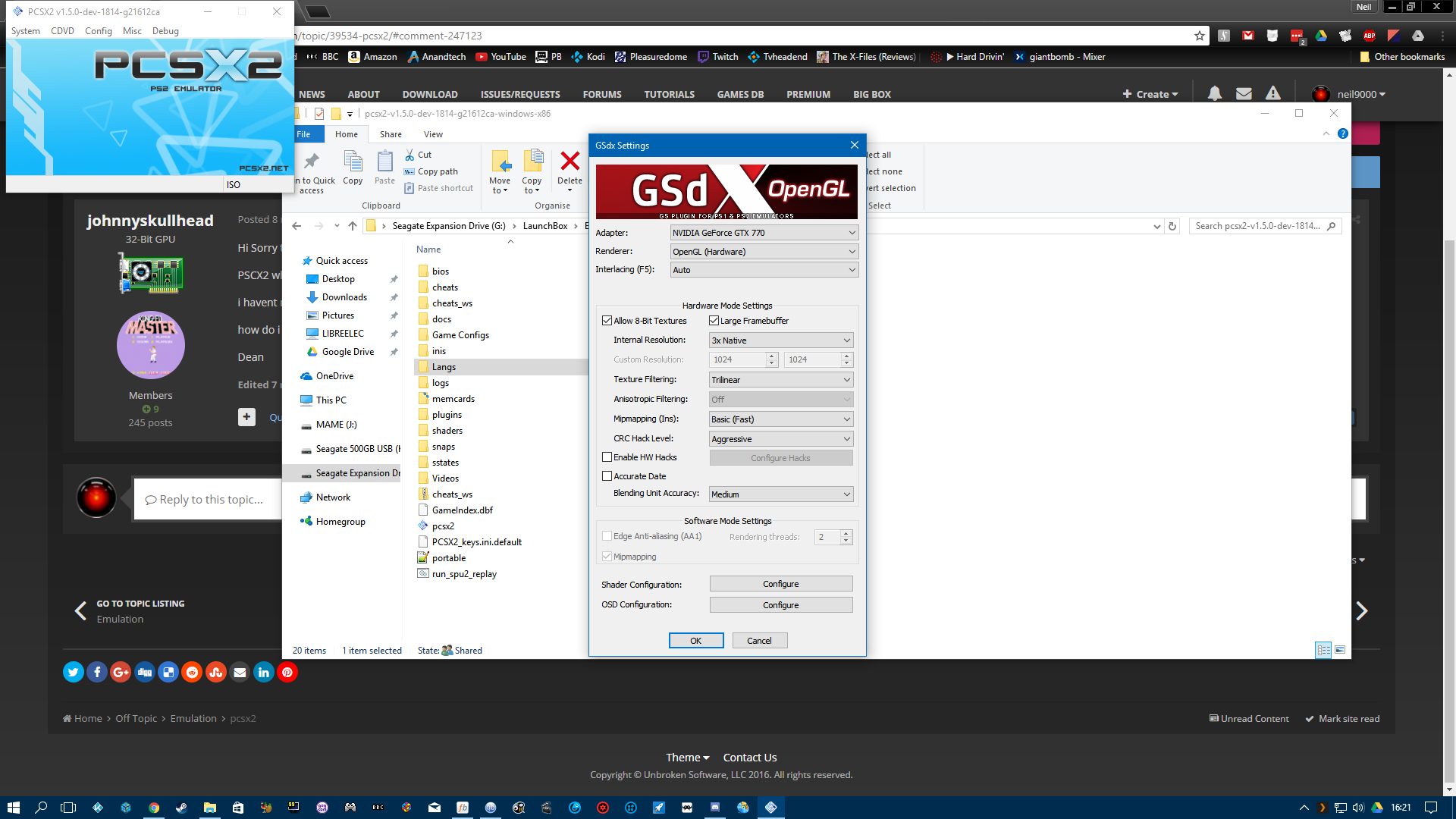Open PCSX2 CDVD menu
This screenshot has height=819, width=1456.
[x=62, y=31]
